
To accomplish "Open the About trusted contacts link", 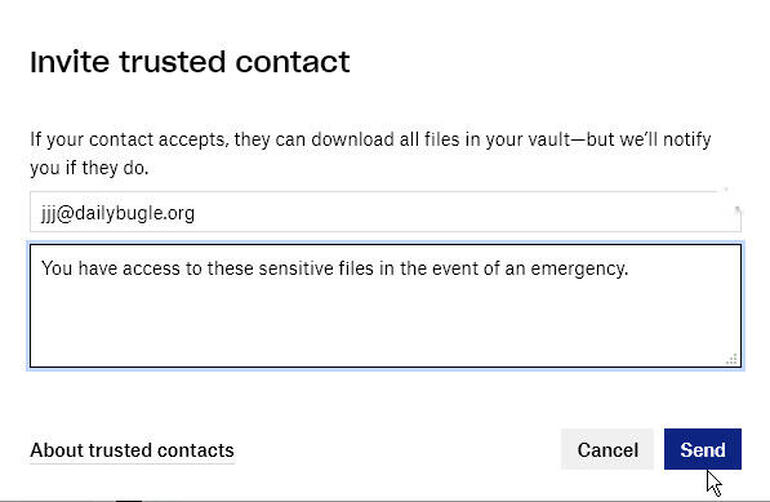I will 132,450.
